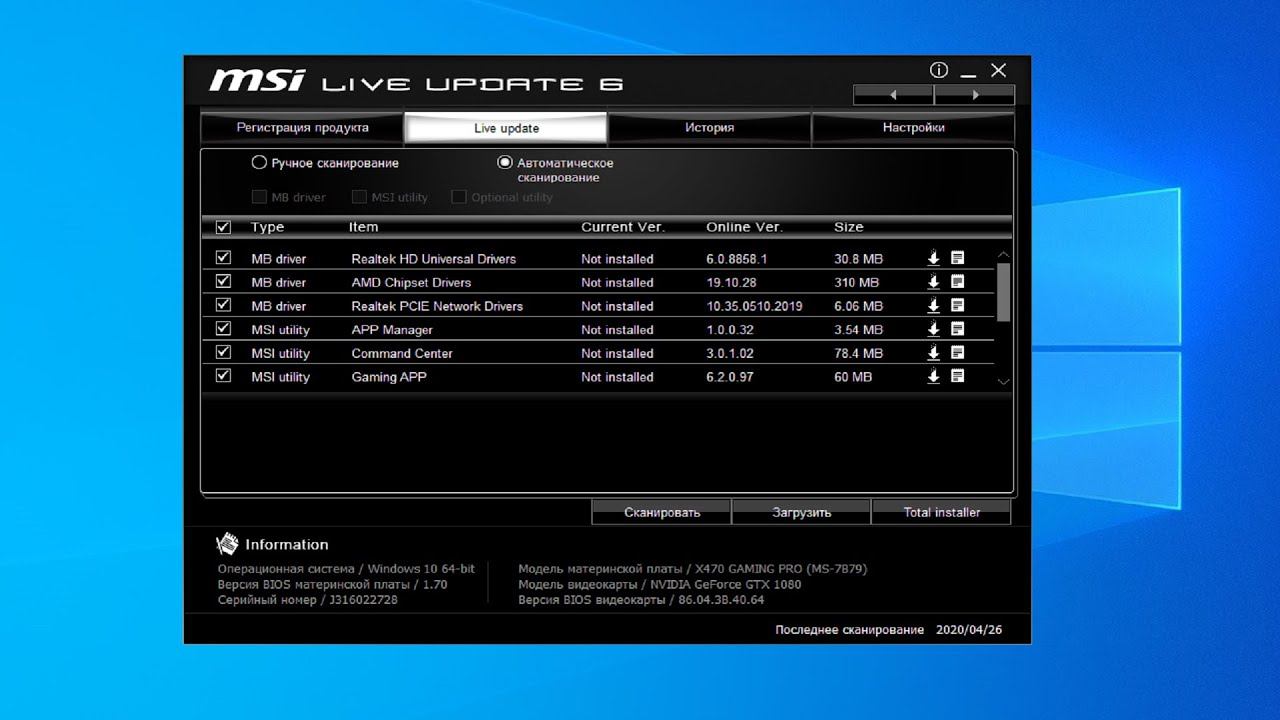Click the scroll down arrow of driver list

click(1004, 381)
